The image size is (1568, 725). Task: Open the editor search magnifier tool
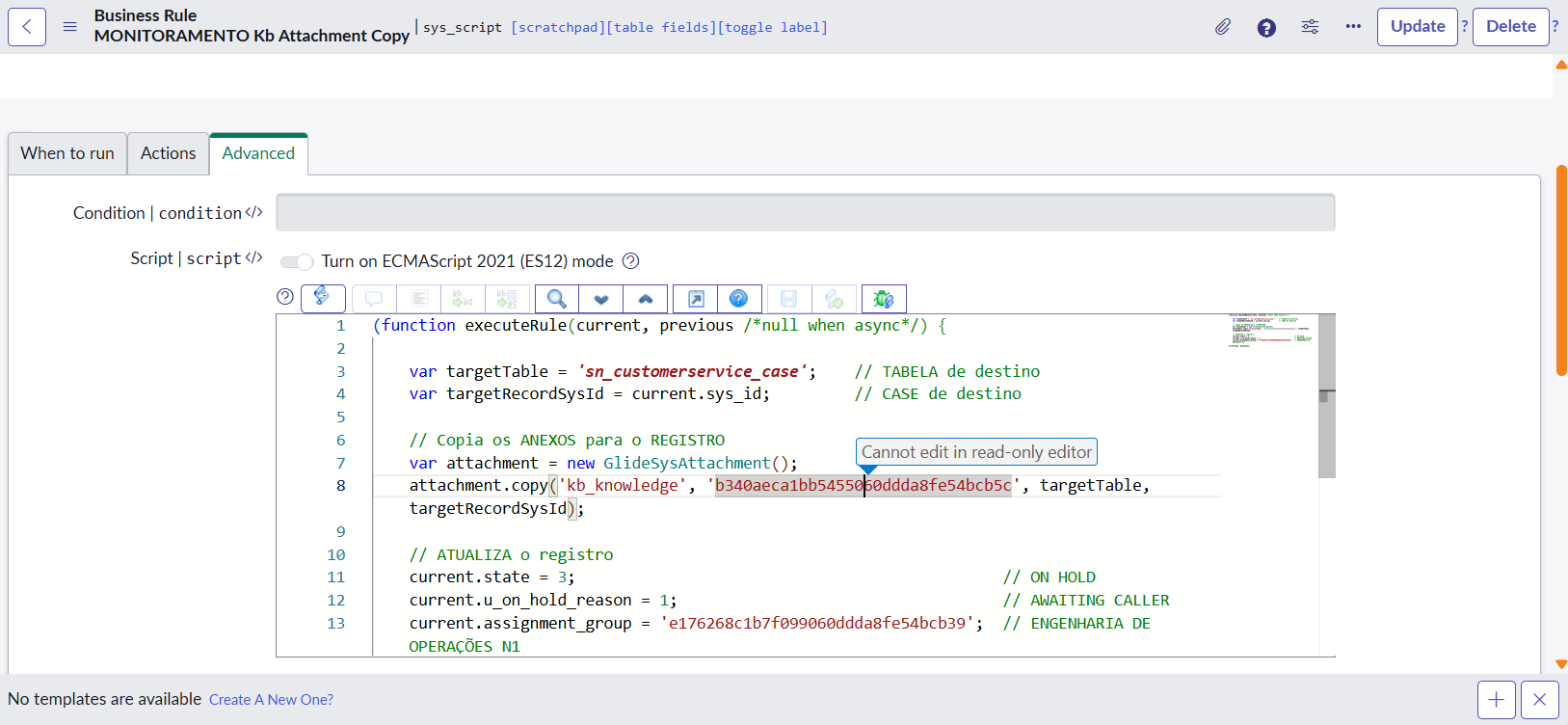coord(556,299)
